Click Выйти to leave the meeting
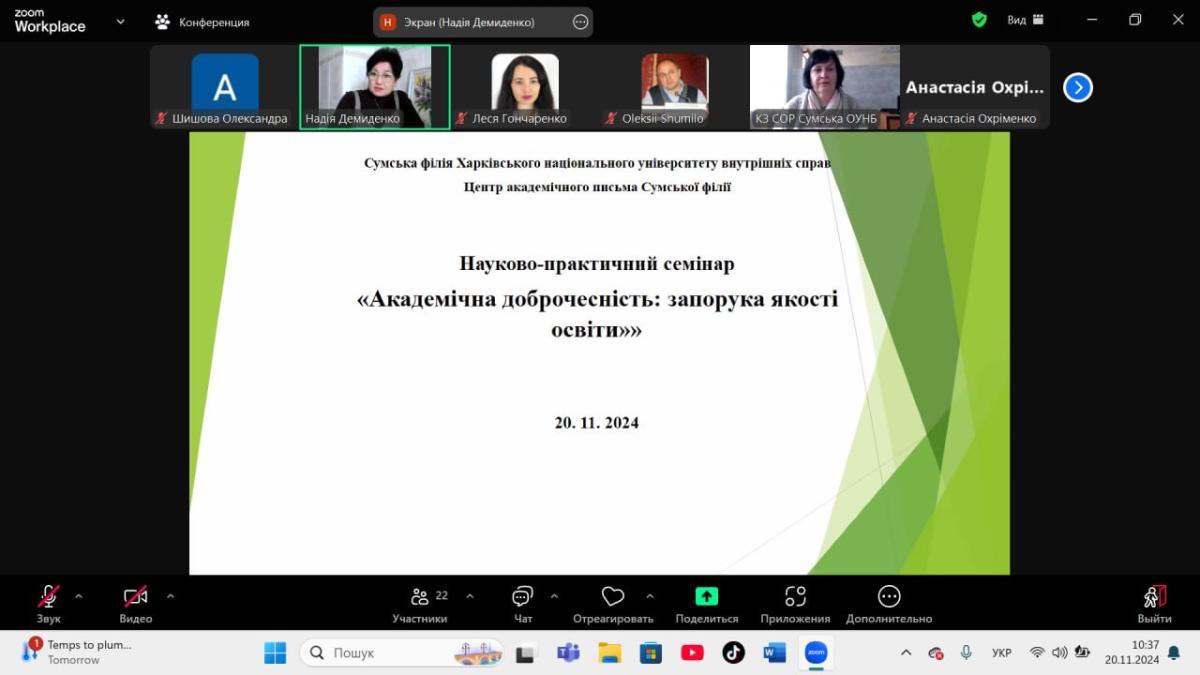1200x675 pixels. (1154, 604)
